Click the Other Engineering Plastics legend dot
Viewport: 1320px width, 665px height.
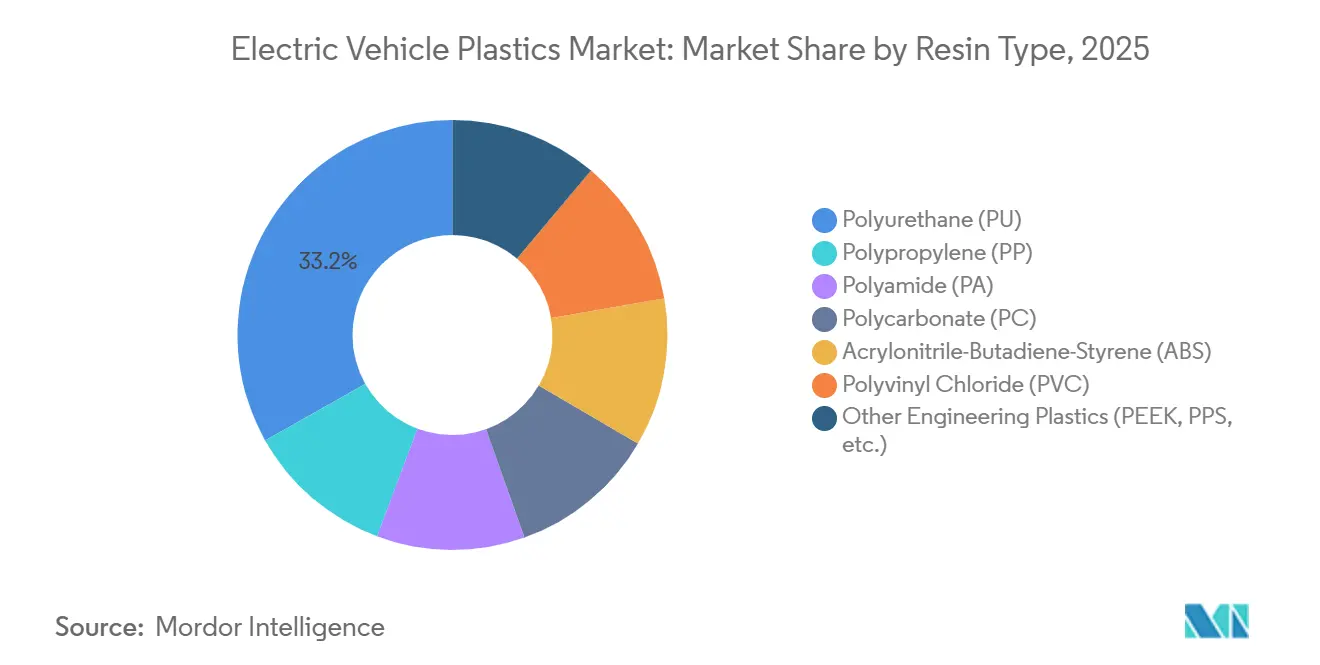point(825,417)
